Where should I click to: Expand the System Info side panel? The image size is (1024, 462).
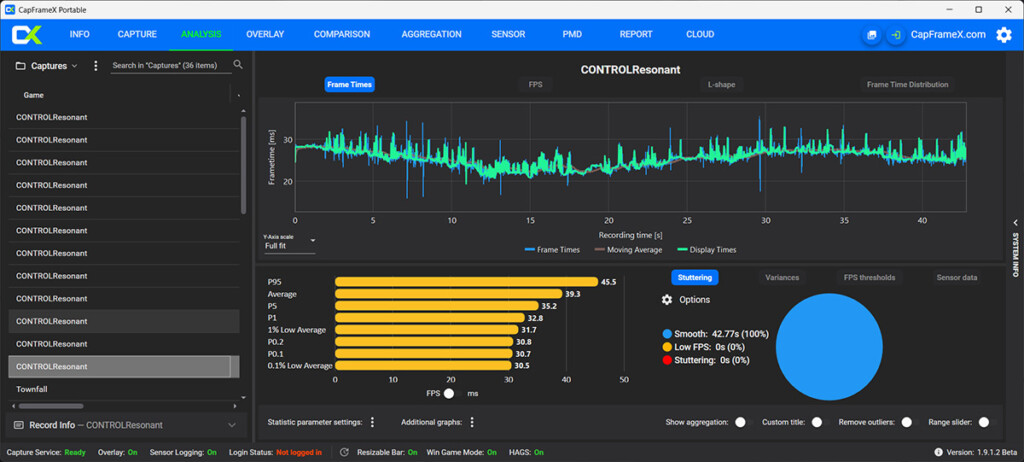pos(1016,248)
